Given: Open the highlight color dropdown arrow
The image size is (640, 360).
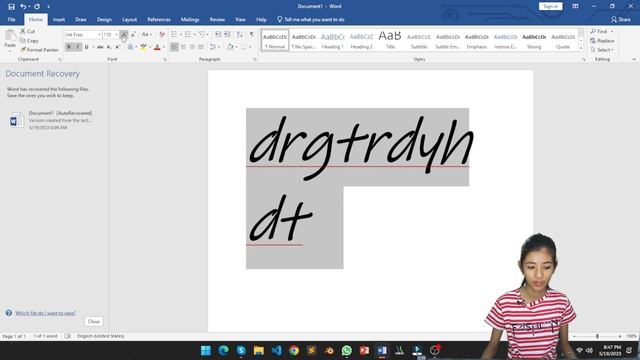Looking at the screenshot, I should [x=150, y=47].
